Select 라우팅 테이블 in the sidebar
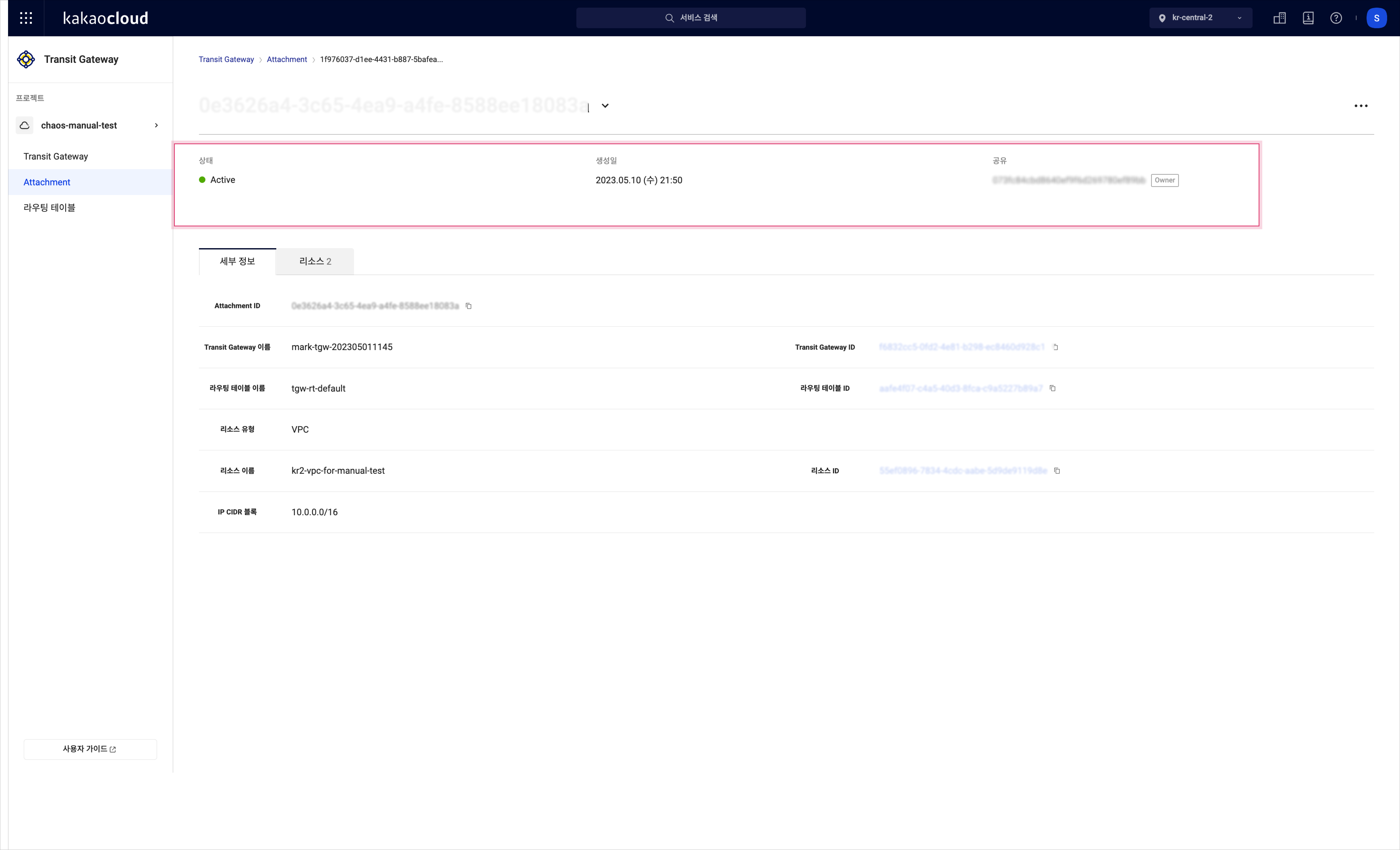 tap(49, 207)
